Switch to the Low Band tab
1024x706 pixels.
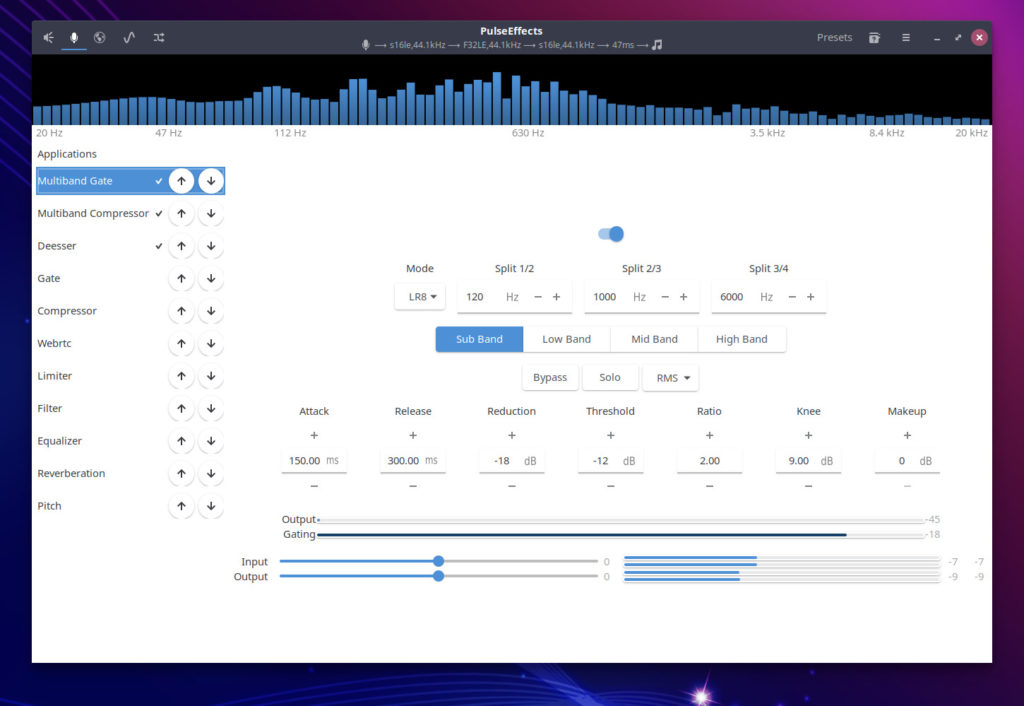tap(567, 340)
